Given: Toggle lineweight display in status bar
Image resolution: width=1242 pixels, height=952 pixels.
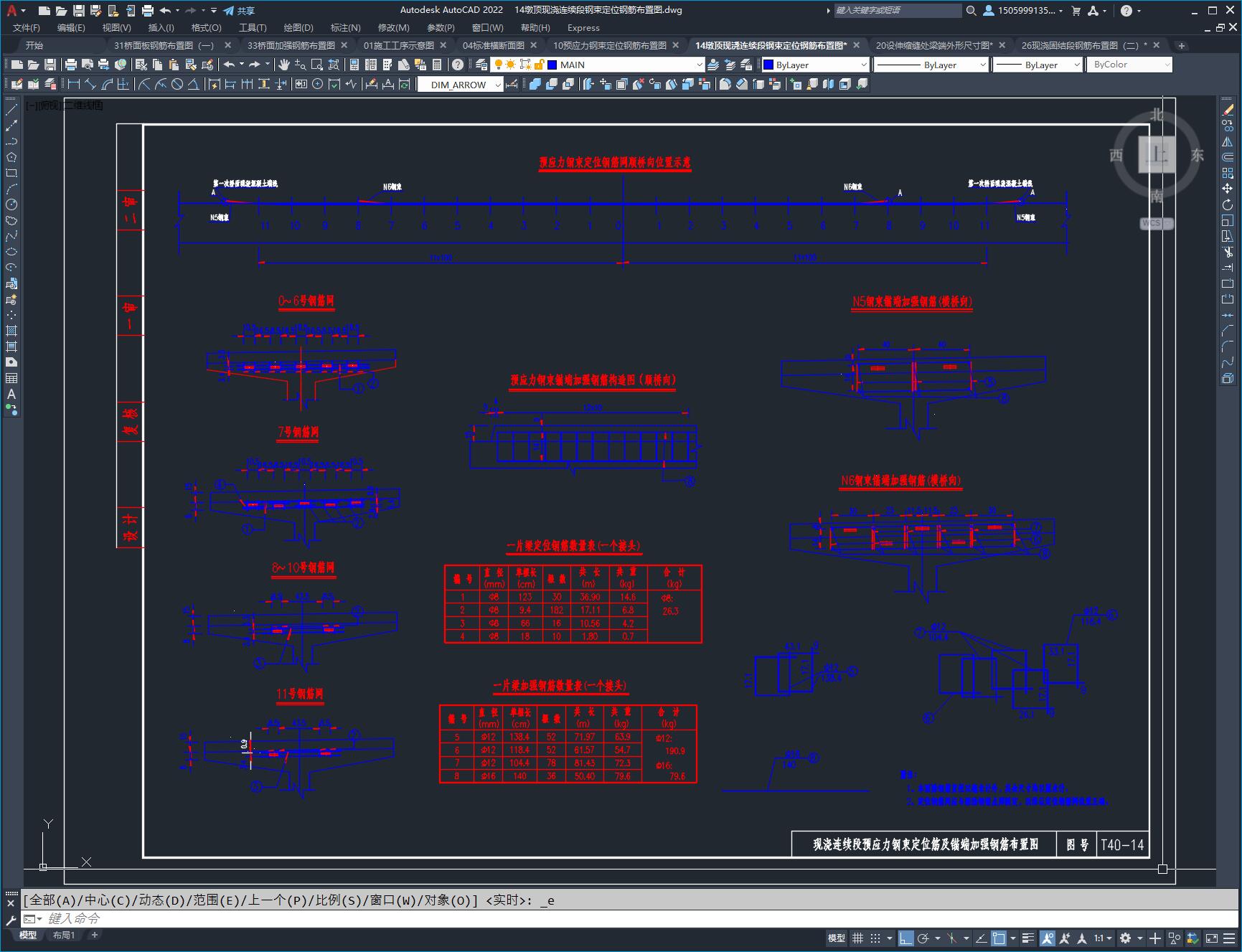Looking at the screenshot, I should coord(1028,938).
